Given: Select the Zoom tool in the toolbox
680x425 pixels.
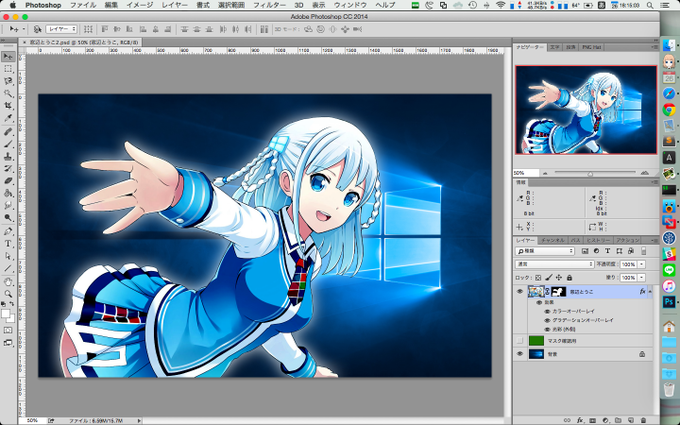Looking at the screenshot, I should click(x=8, y=294).
